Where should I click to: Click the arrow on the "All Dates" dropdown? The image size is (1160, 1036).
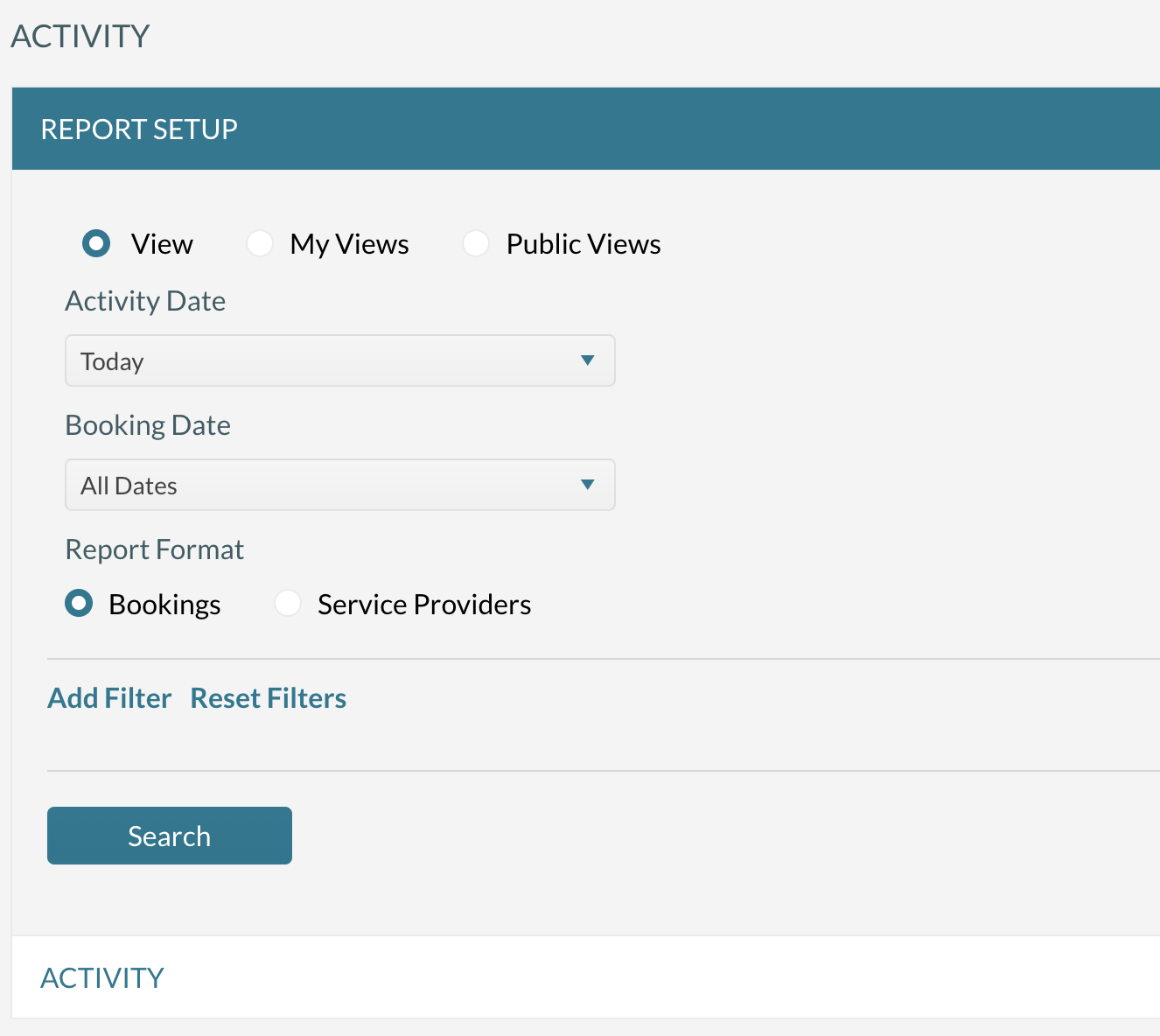coord(588,485)
